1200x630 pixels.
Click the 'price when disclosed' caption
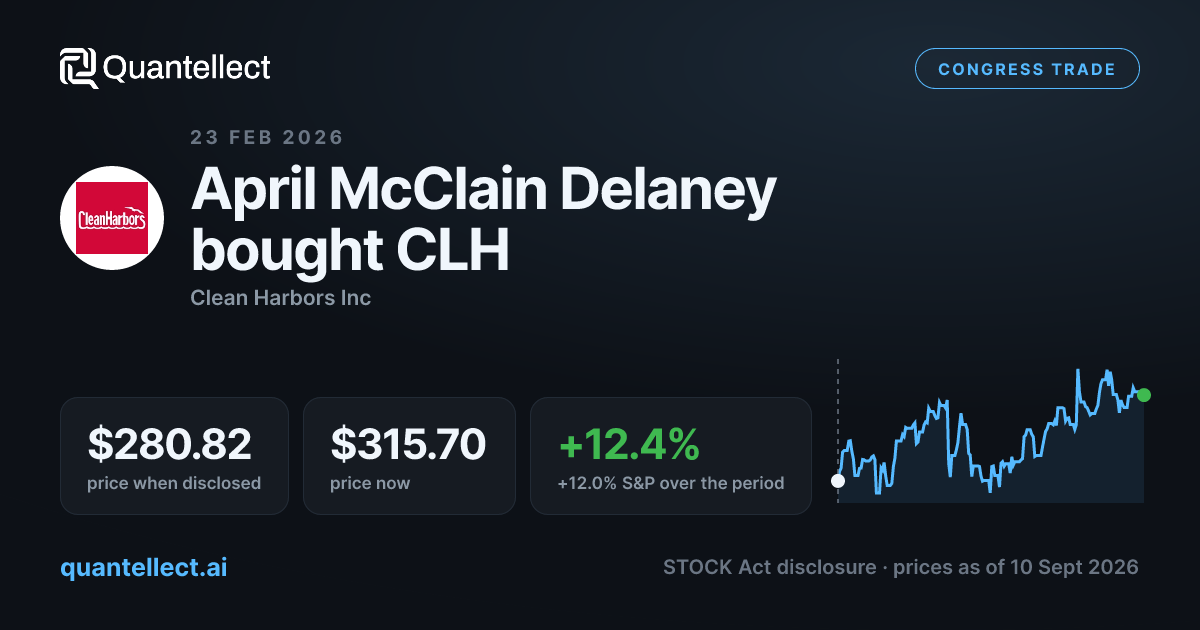pos(174,483)
